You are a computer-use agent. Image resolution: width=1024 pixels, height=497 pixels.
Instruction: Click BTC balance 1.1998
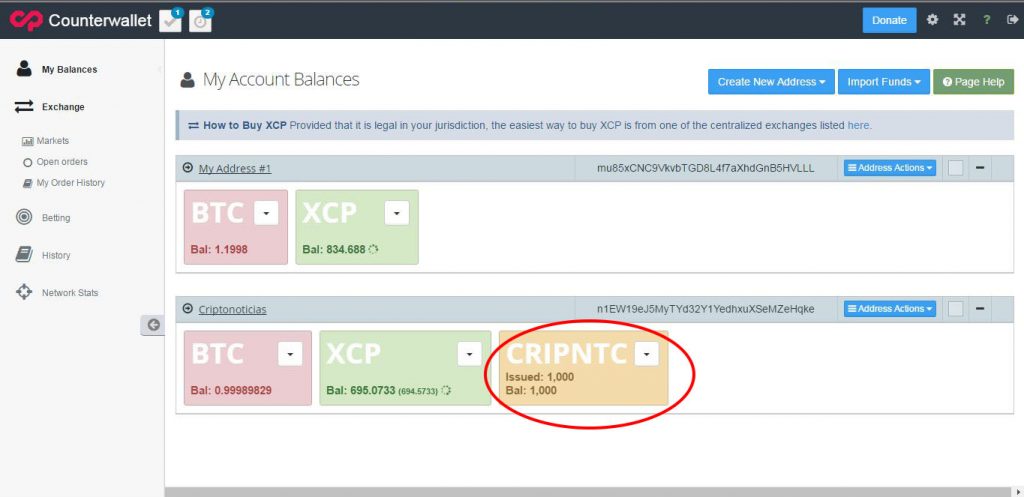click(219, 249)
